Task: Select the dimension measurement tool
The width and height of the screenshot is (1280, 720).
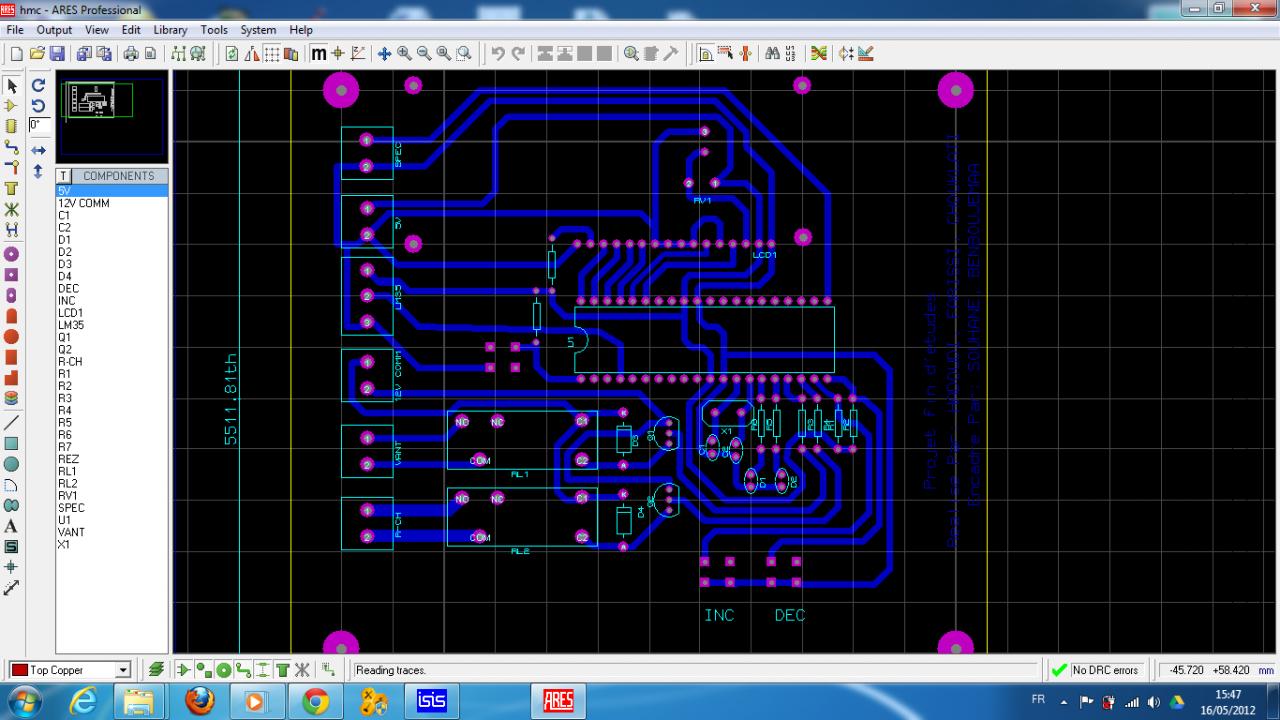Action: (12, 588)
